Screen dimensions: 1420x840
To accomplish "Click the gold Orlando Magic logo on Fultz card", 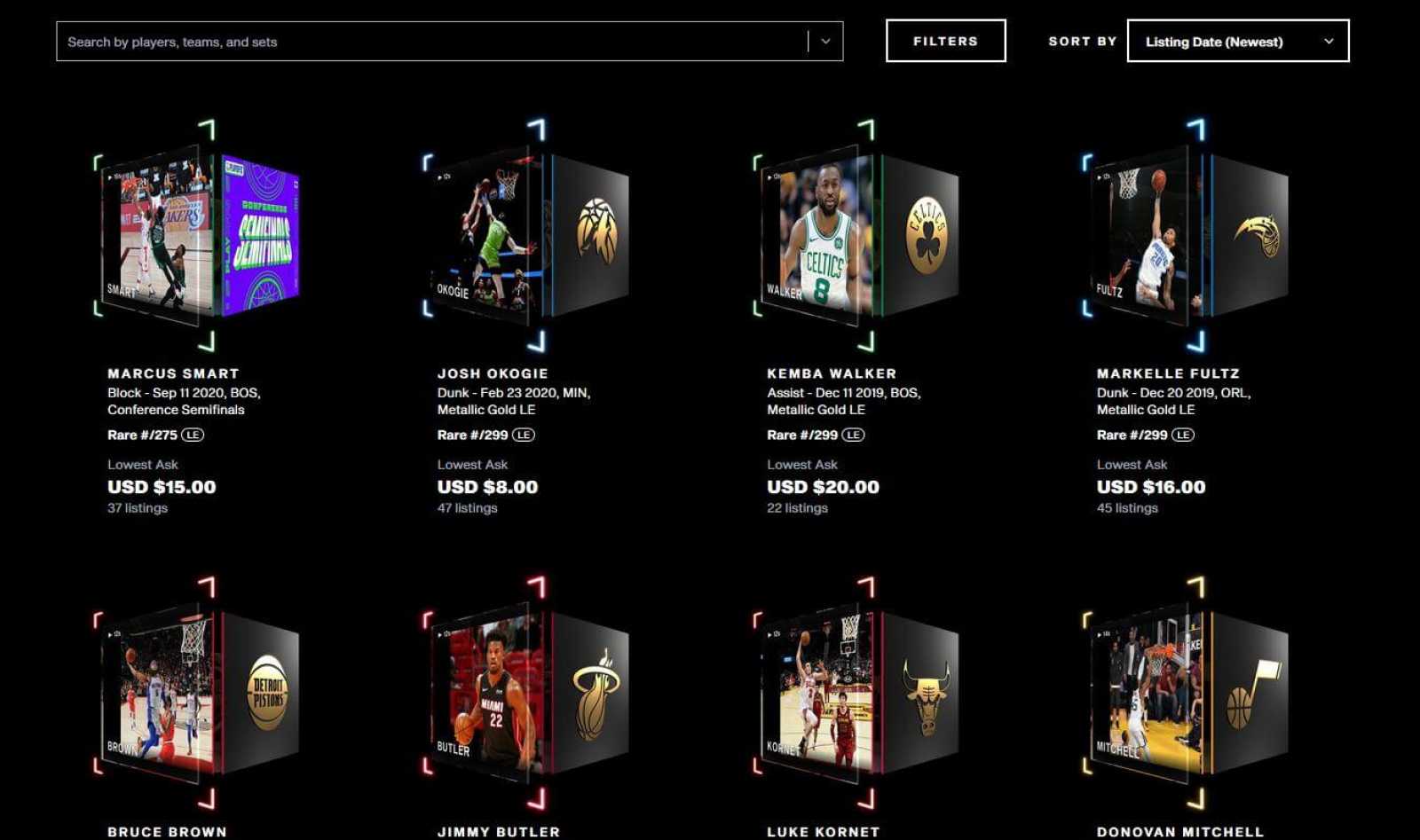I will pos(1258,235).
